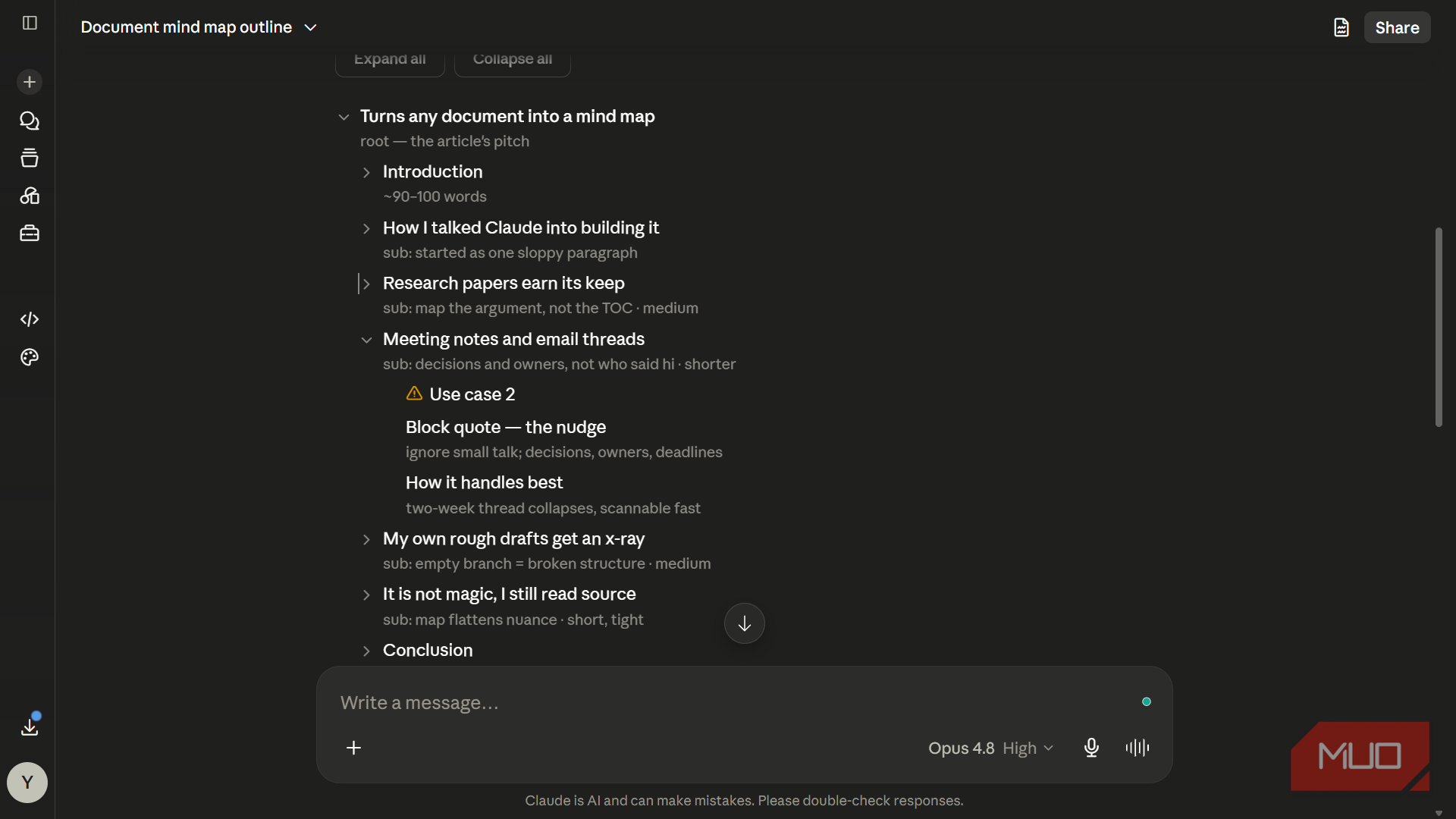Image resolution: width=1456 pixels, height=819 pixels.
Task: Click the Write a message input field
Action: point(728,703)
